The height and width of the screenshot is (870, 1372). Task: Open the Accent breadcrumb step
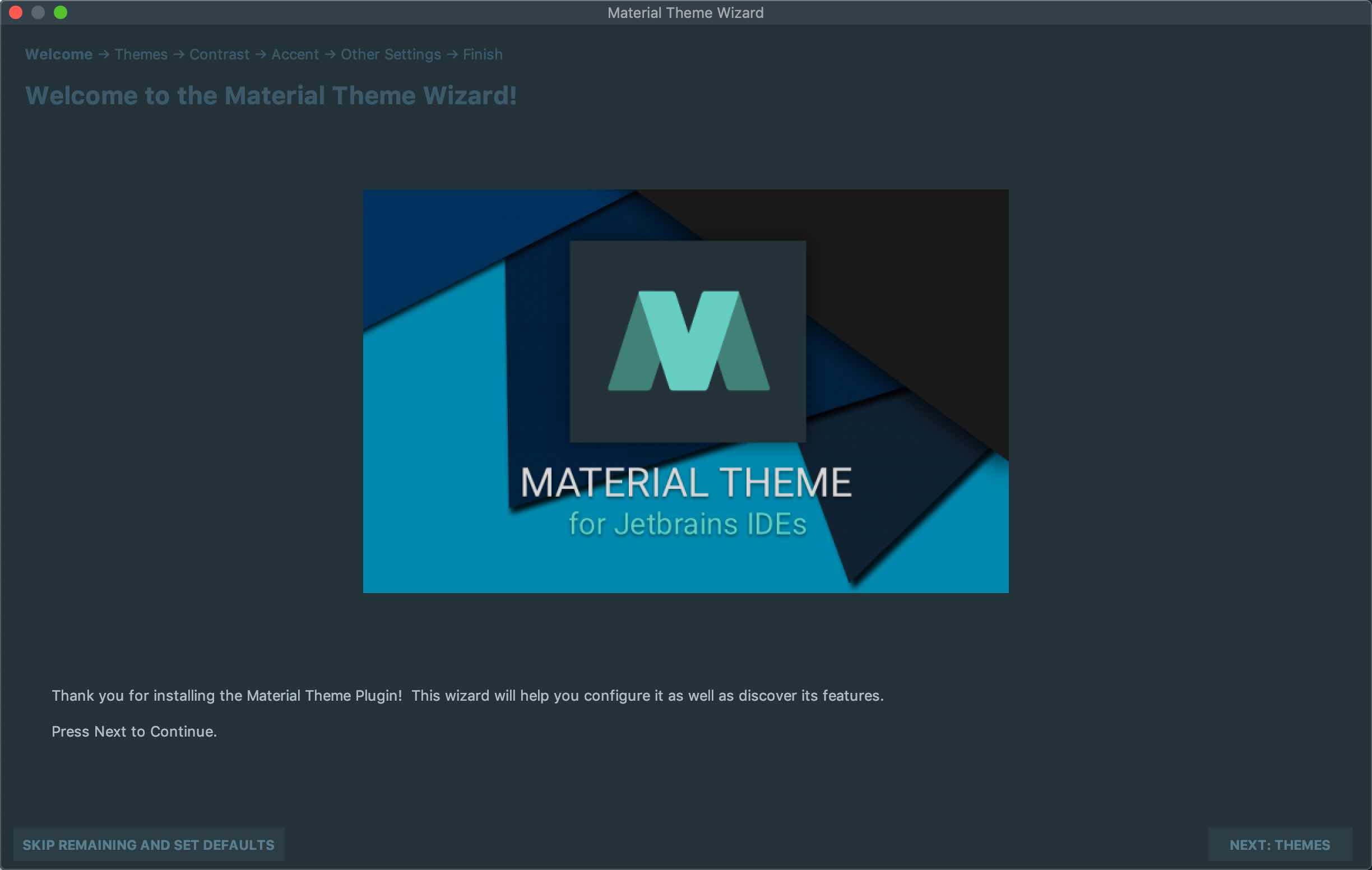tap(295, 55)
